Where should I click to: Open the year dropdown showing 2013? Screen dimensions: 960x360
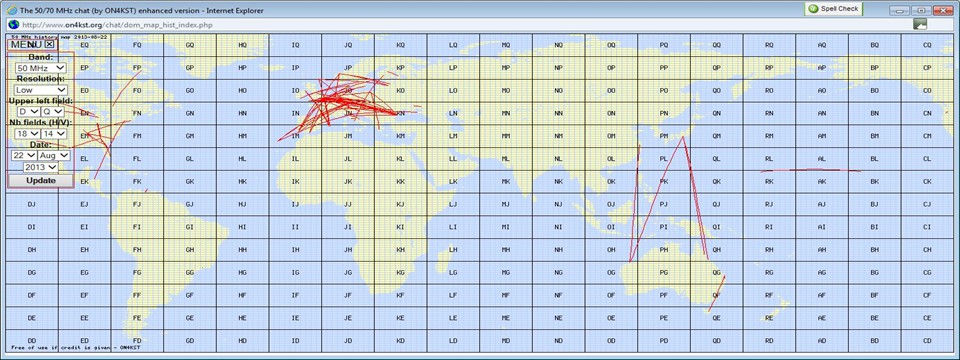point(40,167)
